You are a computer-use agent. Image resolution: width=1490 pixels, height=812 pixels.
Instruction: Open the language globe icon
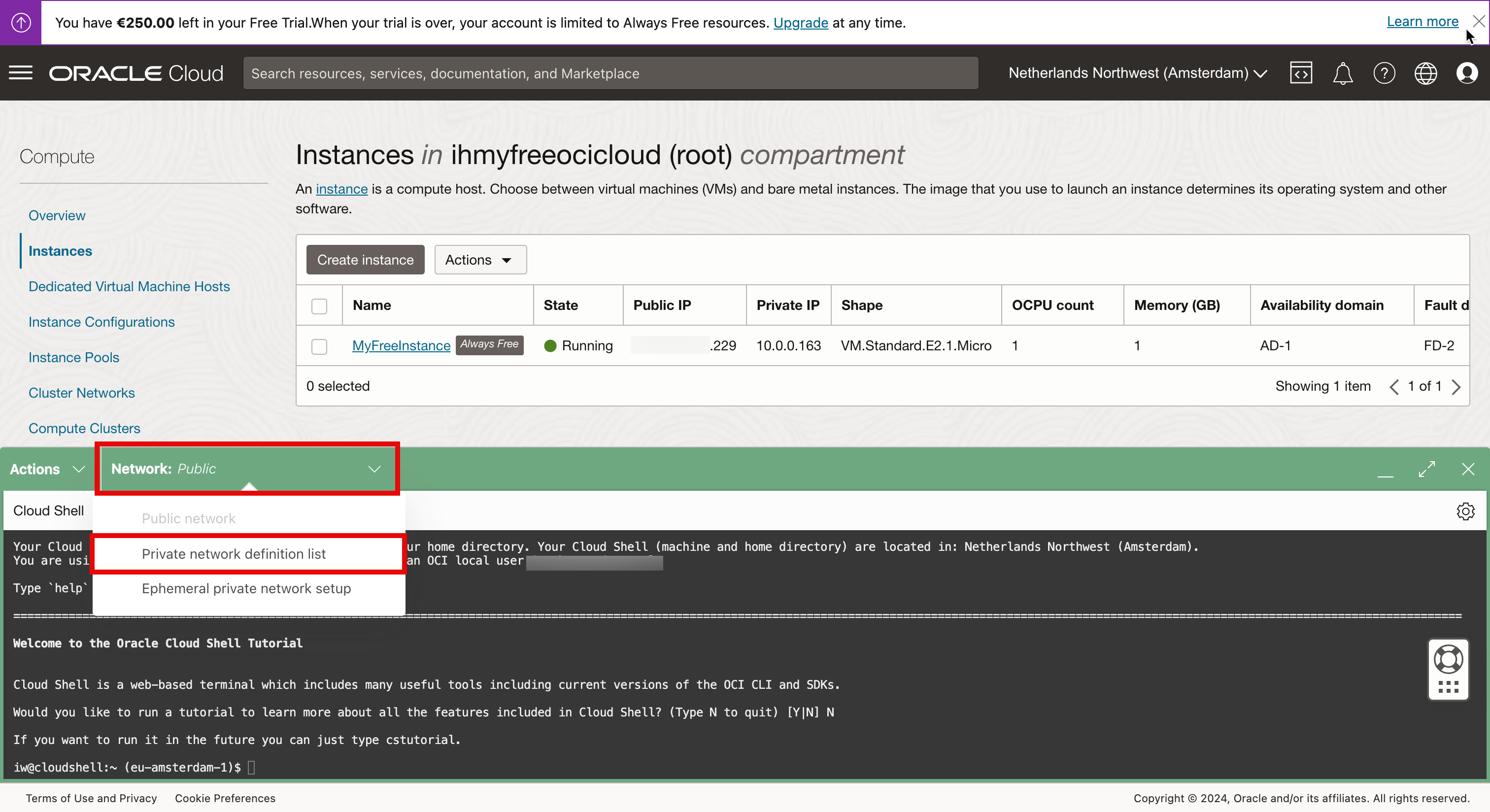click(x=1425, y=73)
